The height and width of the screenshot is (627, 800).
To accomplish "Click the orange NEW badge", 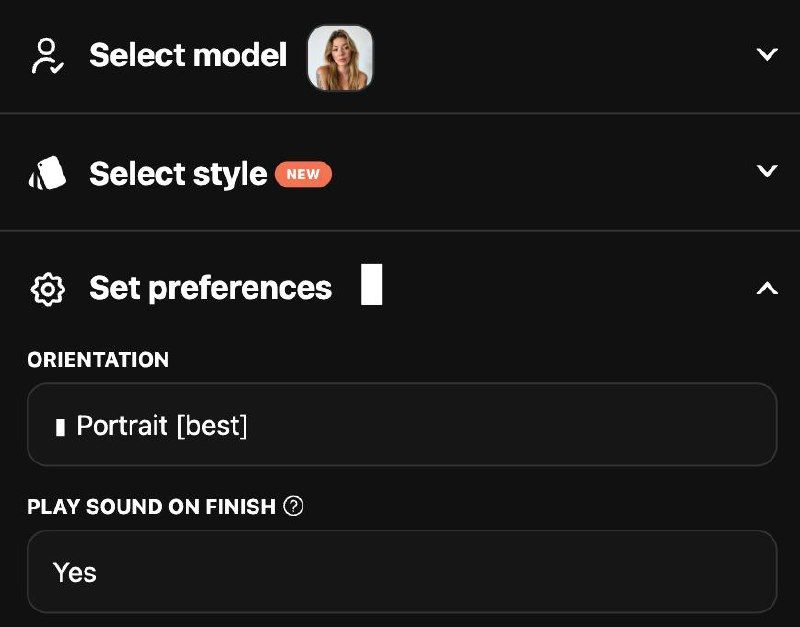I will (303, 174).
